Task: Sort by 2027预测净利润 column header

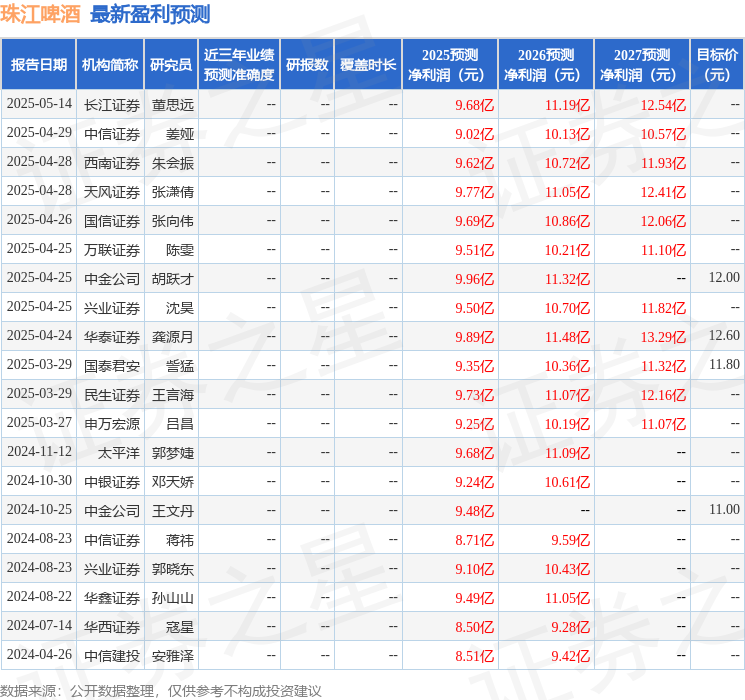Action: [642, 65]
